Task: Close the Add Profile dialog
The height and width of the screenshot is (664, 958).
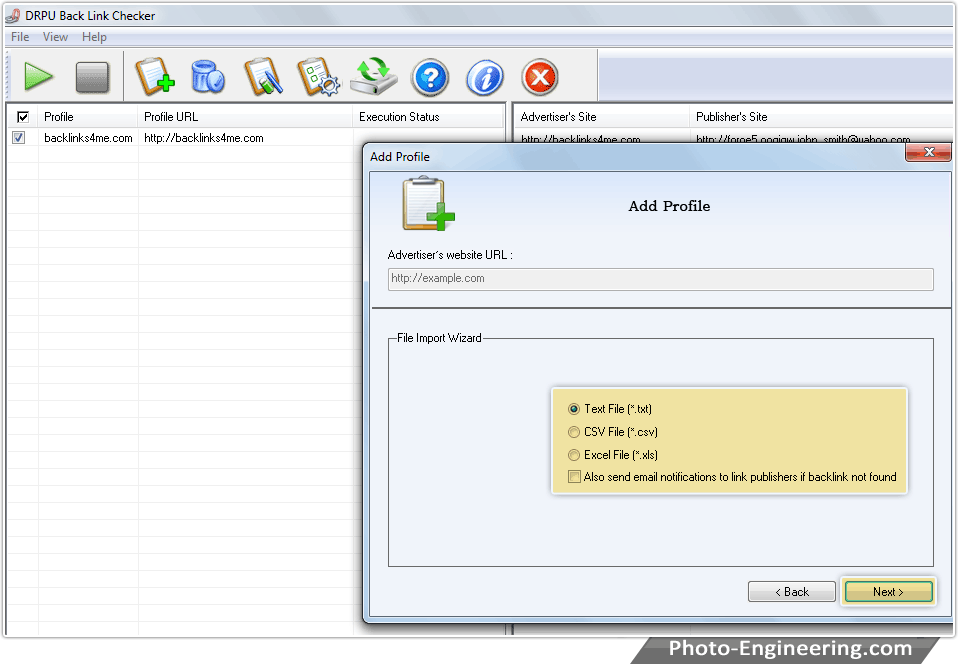Action: (x=929, y=152)
